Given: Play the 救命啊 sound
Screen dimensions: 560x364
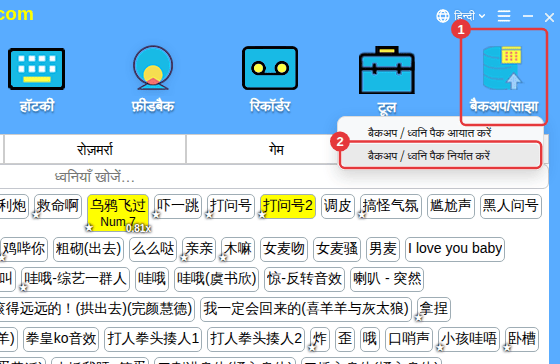Looking at the screenshot, I should (58, 206).
